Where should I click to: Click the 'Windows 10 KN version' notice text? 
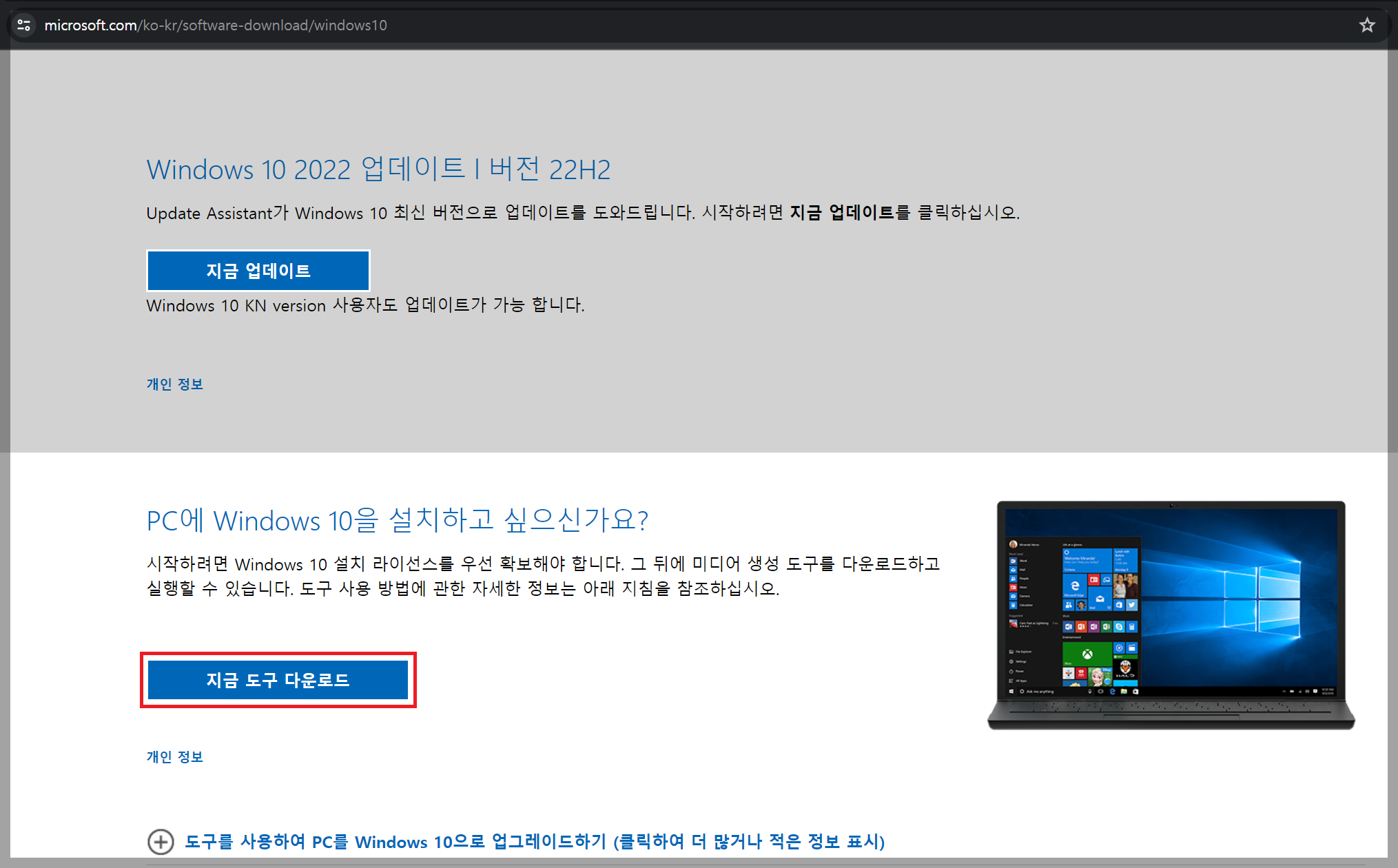(365, 305)
